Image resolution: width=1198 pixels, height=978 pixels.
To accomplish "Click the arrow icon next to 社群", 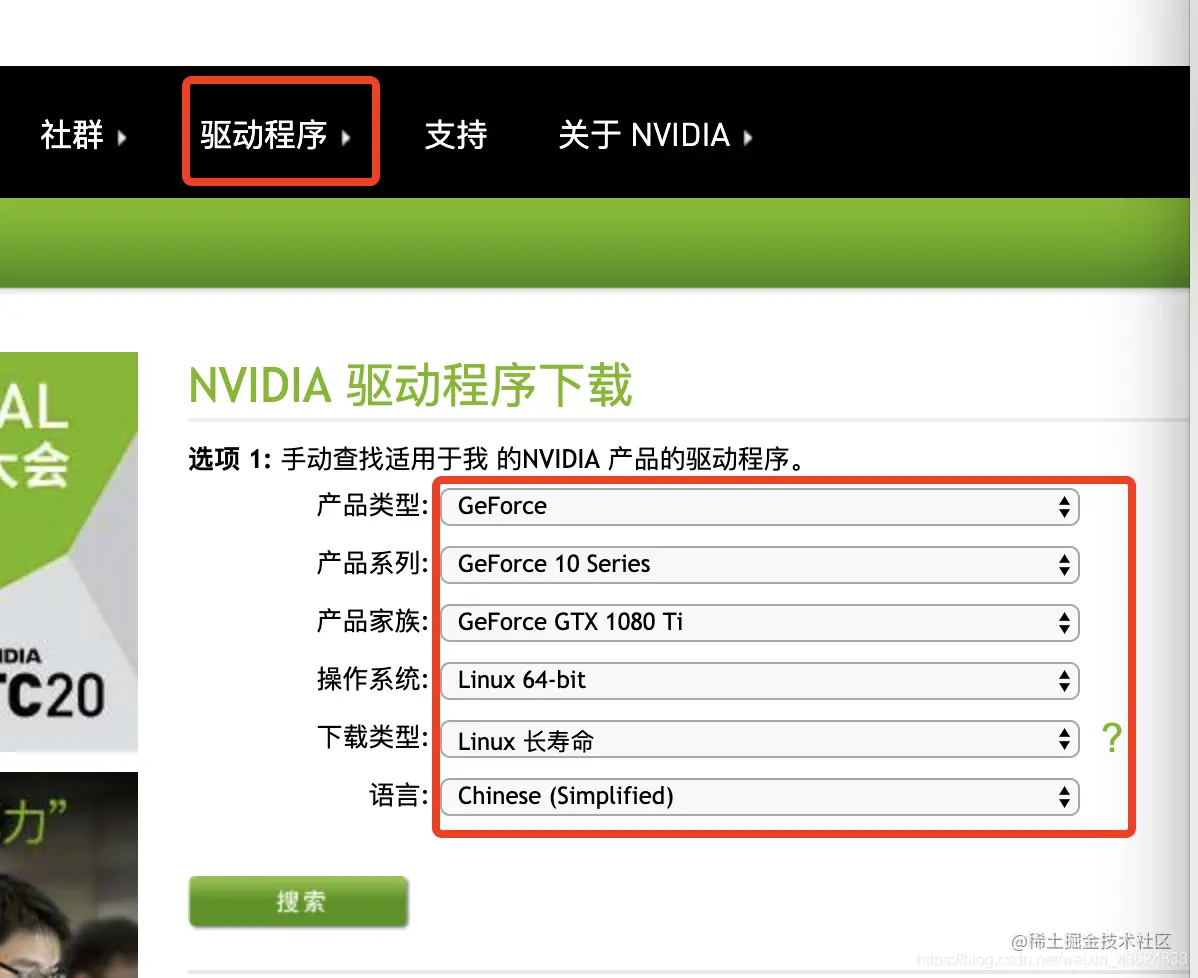I will 121,138.
